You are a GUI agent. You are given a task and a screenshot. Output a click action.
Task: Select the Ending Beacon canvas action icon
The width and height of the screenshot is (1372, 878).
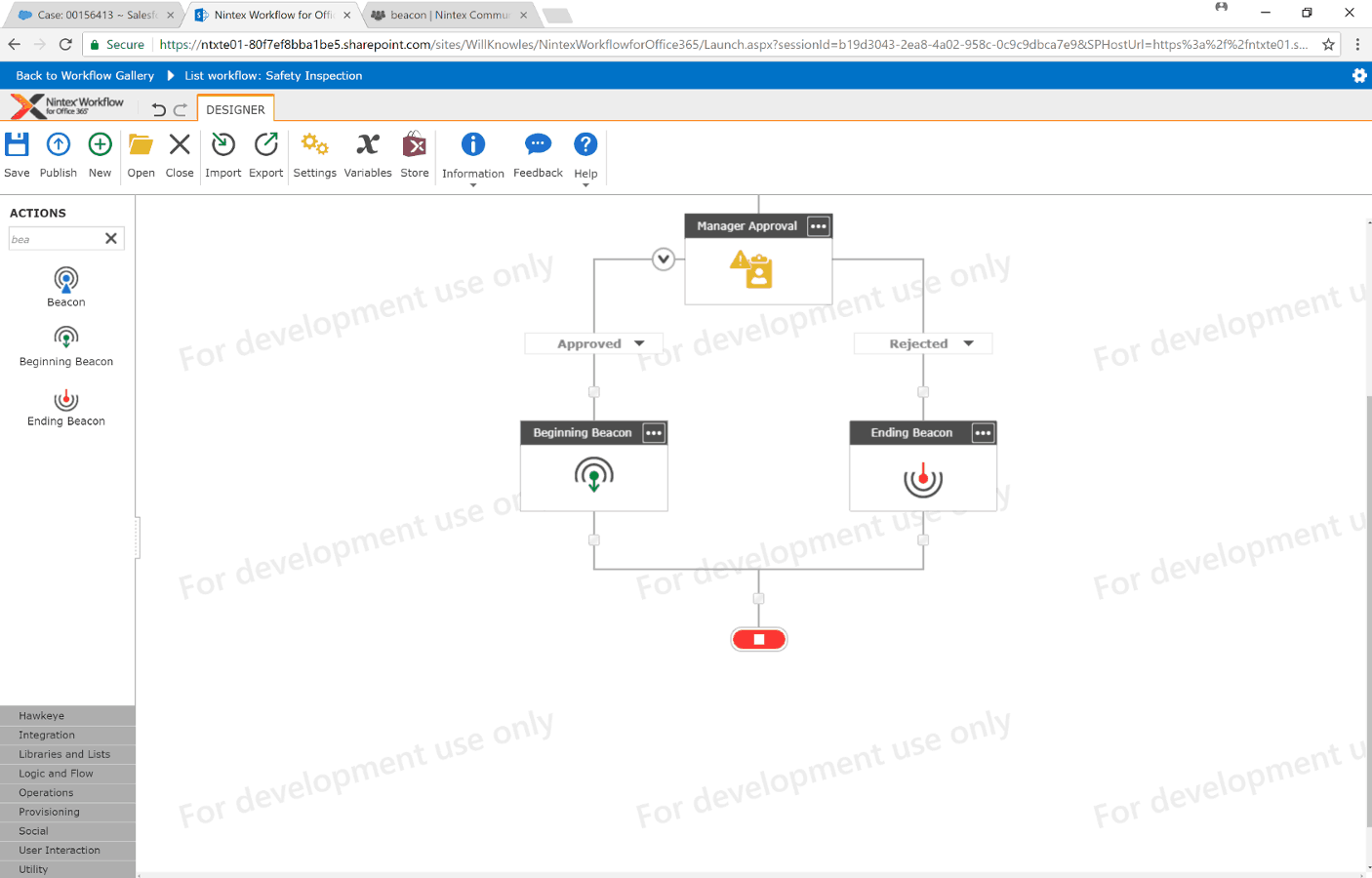pyautogui.click(x=923, y=478)
